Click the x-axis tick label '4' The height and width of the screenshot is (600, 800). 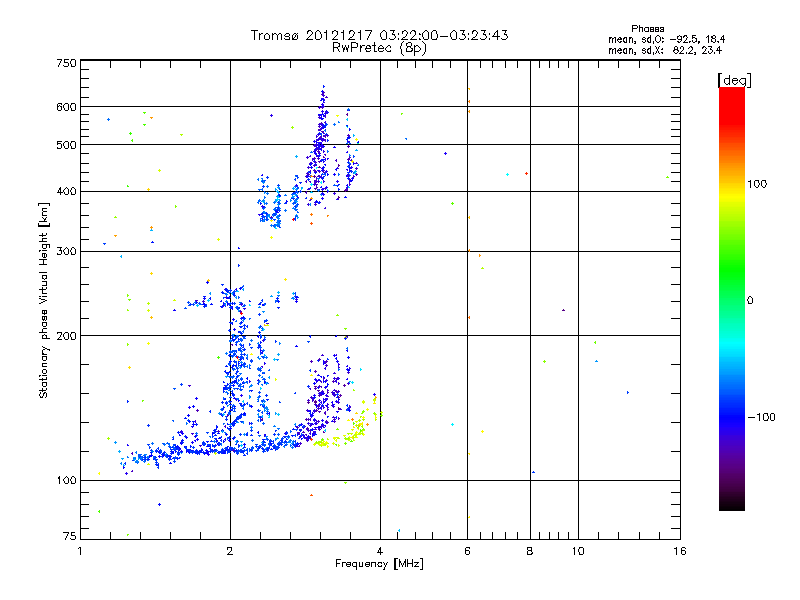point(380,551)
